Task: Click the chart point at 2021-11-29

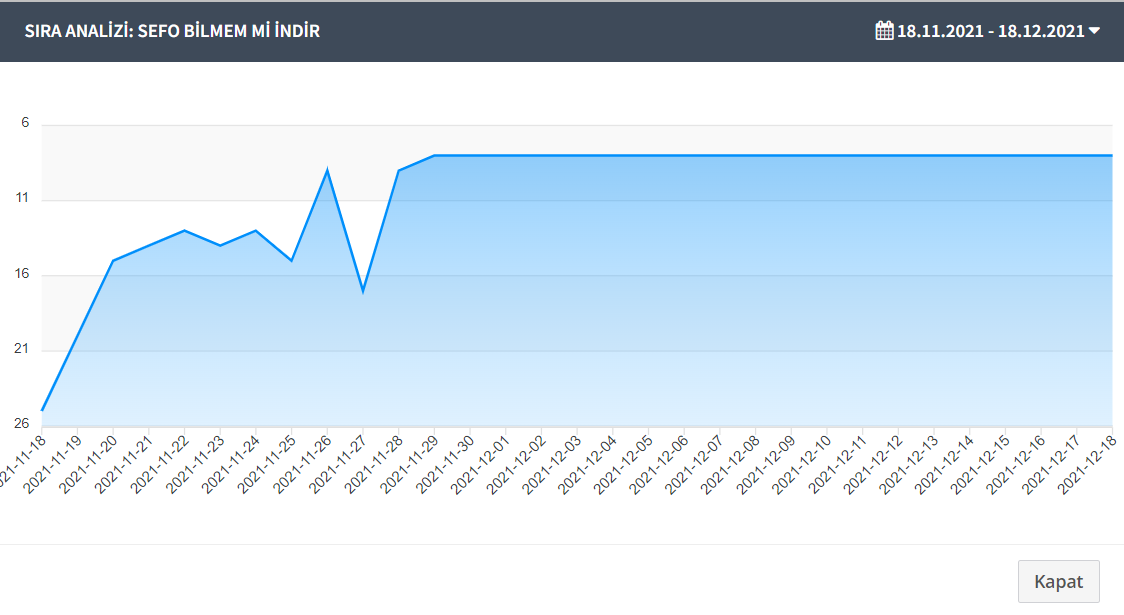Action: click(434, 155)
